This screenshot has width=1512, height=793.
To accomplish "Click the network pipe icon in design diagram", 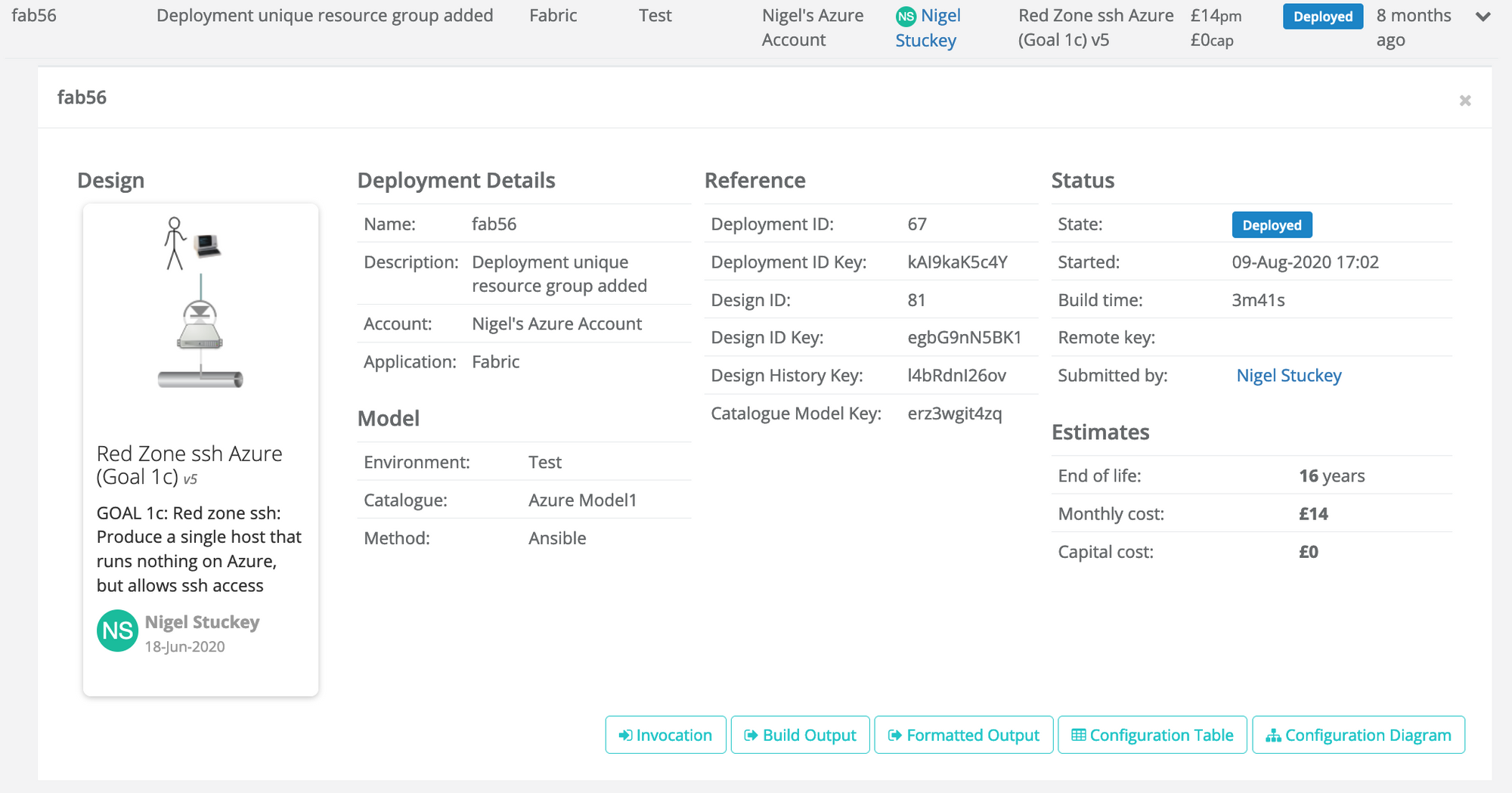I will coord(200,379).
